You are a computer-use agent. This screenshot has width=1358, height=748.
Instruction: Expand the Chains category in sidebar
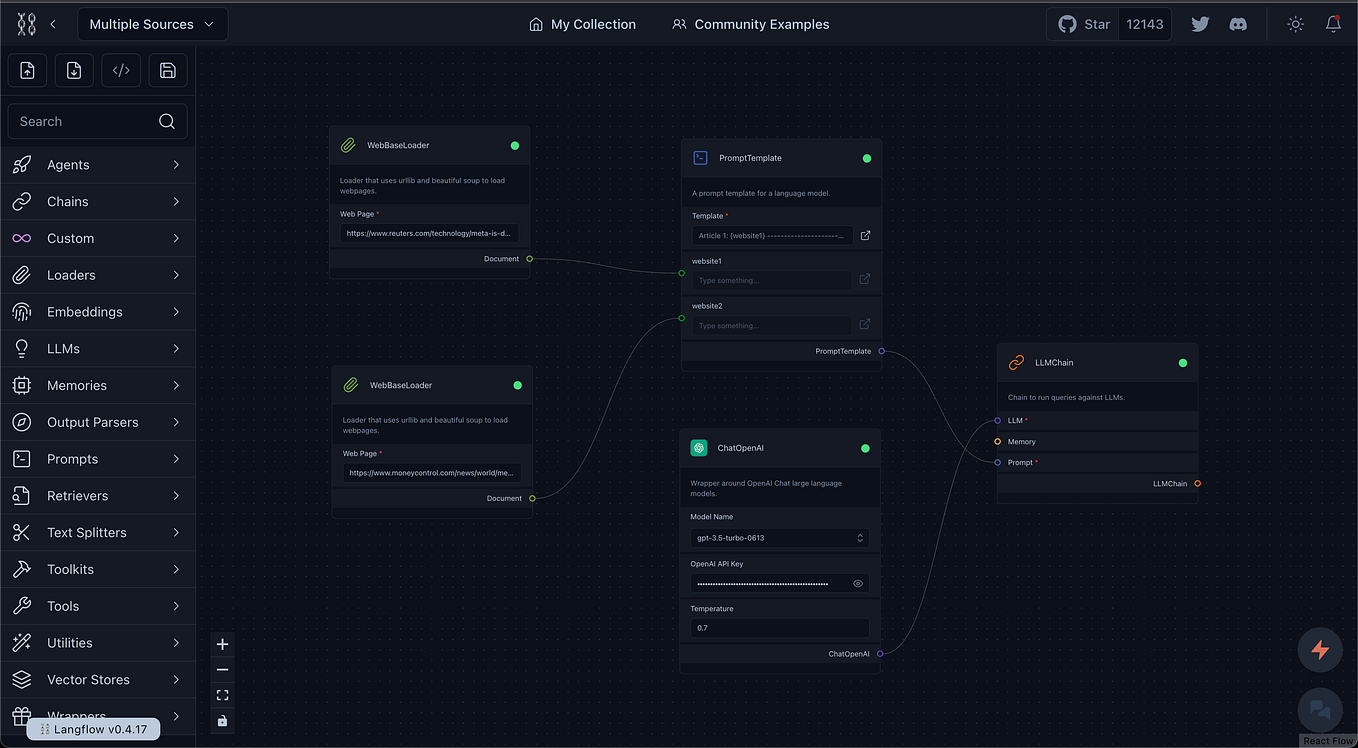[x=97, y=201]
